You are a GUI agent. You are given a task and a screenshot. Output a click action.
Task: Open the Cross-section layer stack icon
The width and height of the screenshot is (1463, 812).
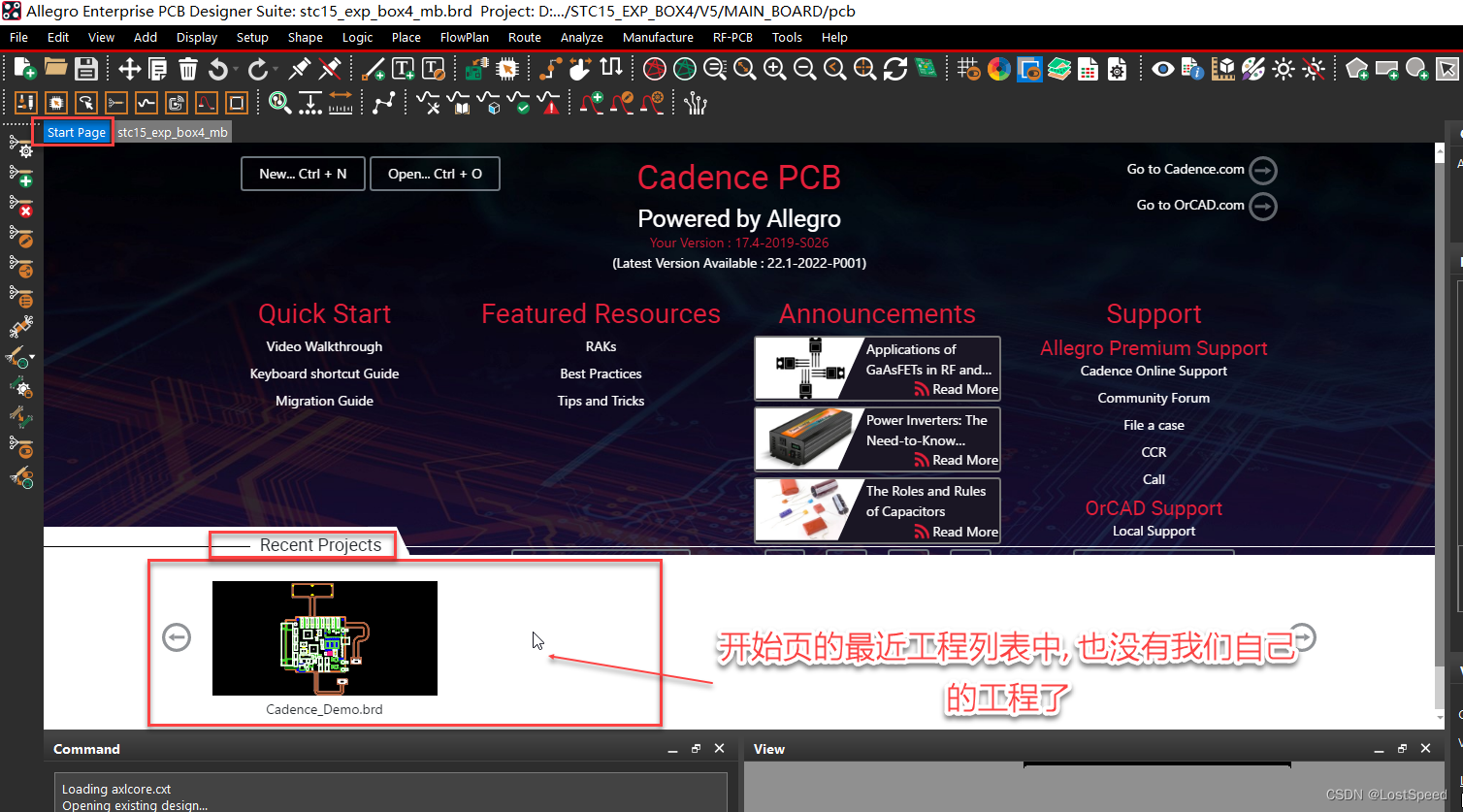[x=1059, y=69]
